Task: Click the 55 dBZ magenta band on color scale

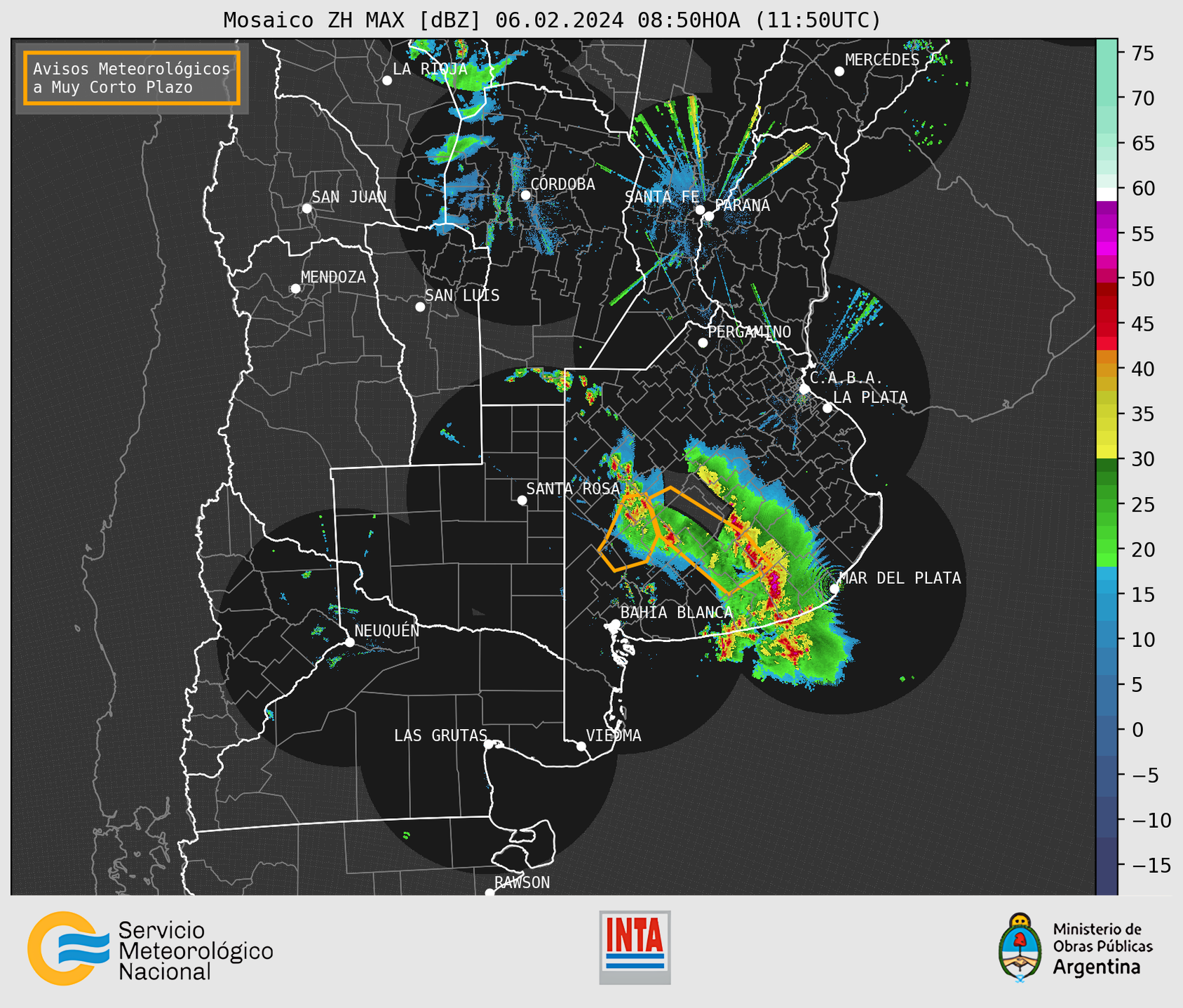Action: [1107, 234]
